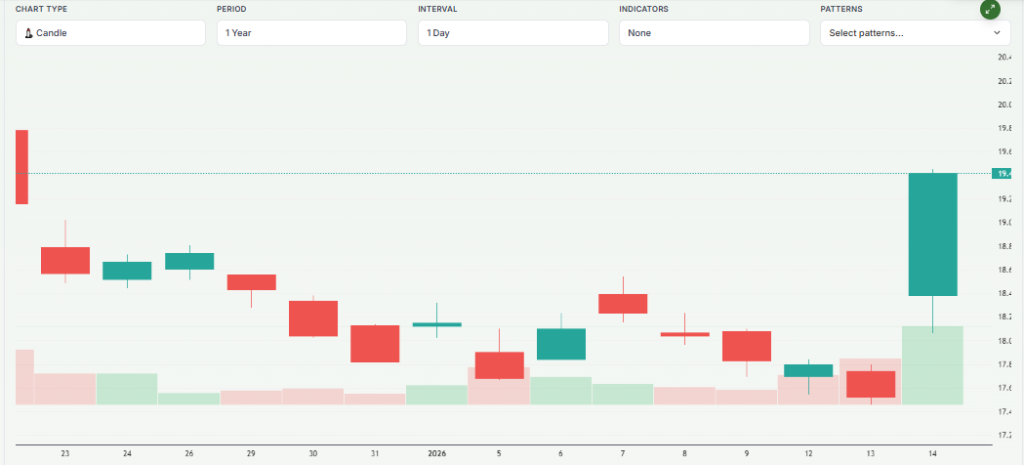
Task: Click the 23 date axis label
Action: click(x=65, y=453)
